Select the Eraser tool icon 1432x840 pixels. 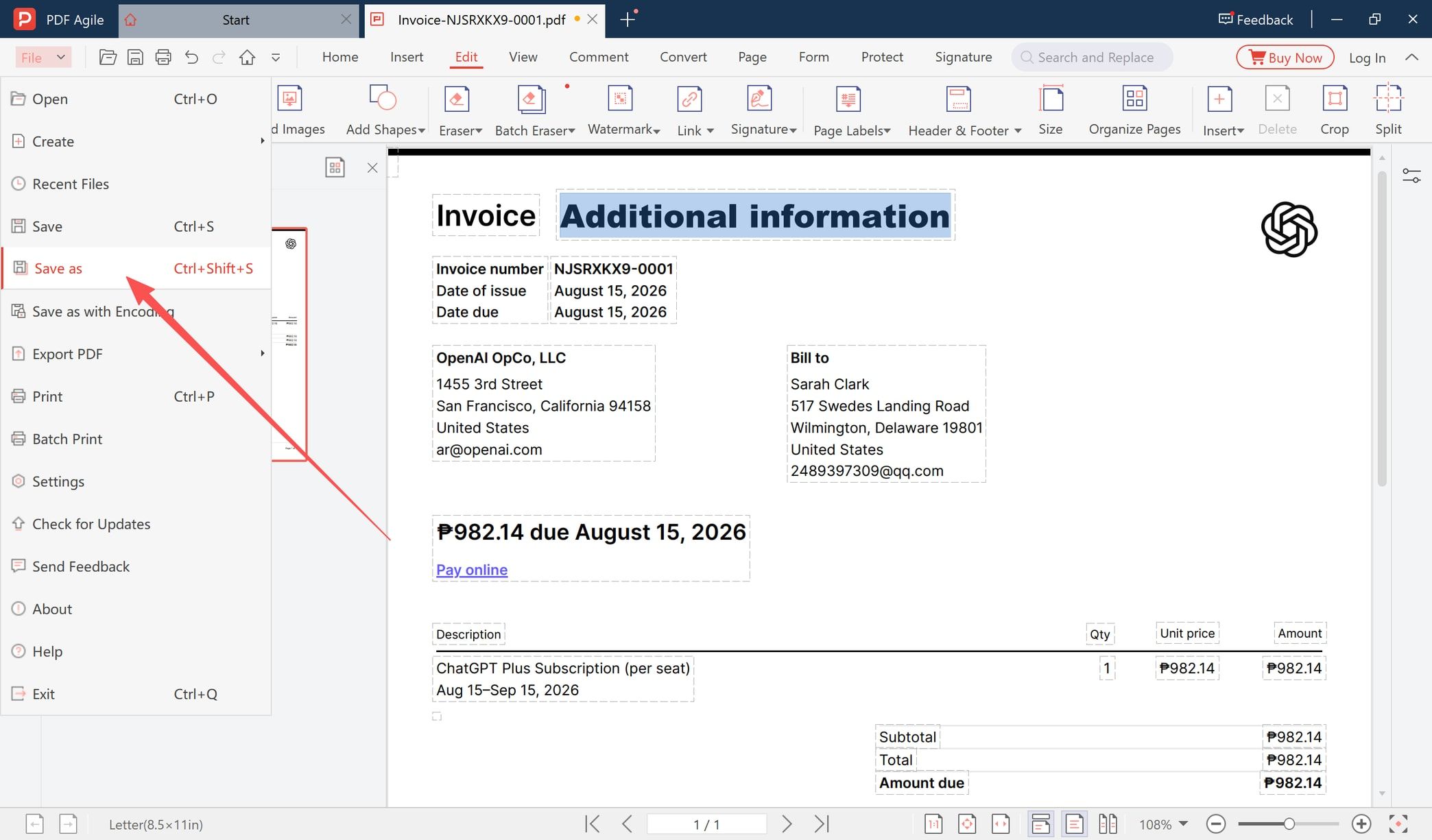pyautogui.click(x=457, y=99)
